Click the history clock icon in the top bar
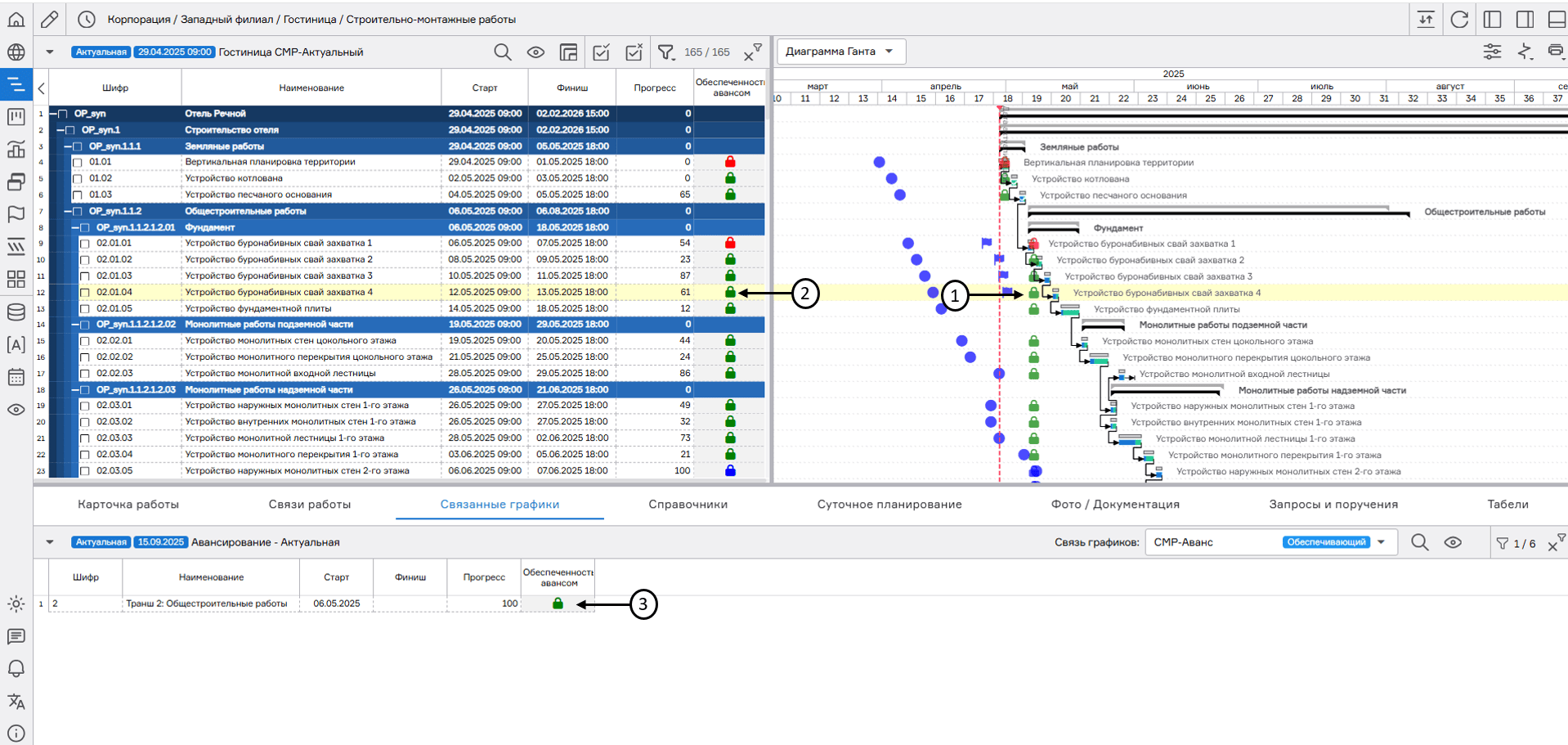Image resolution: width=1568 pixels, height=745 pixels. pos(87,20)
